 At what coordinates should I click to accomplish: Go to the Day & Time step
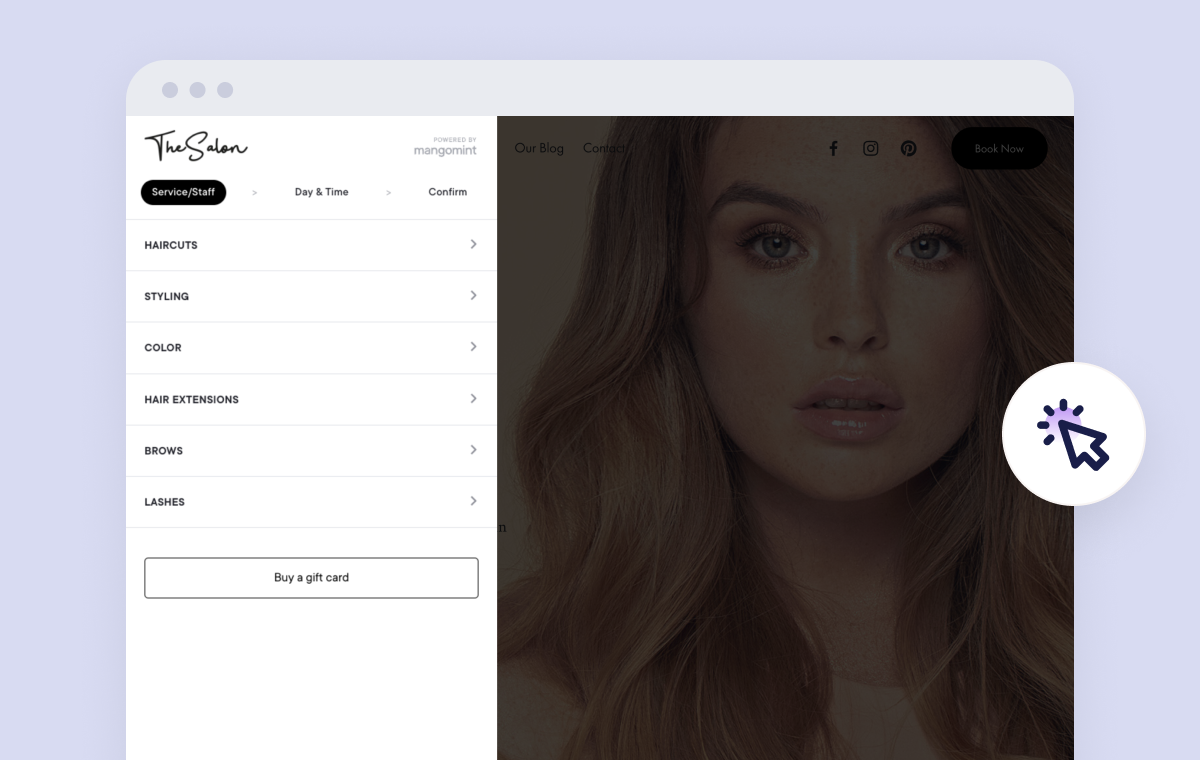(x=322, y=192)
